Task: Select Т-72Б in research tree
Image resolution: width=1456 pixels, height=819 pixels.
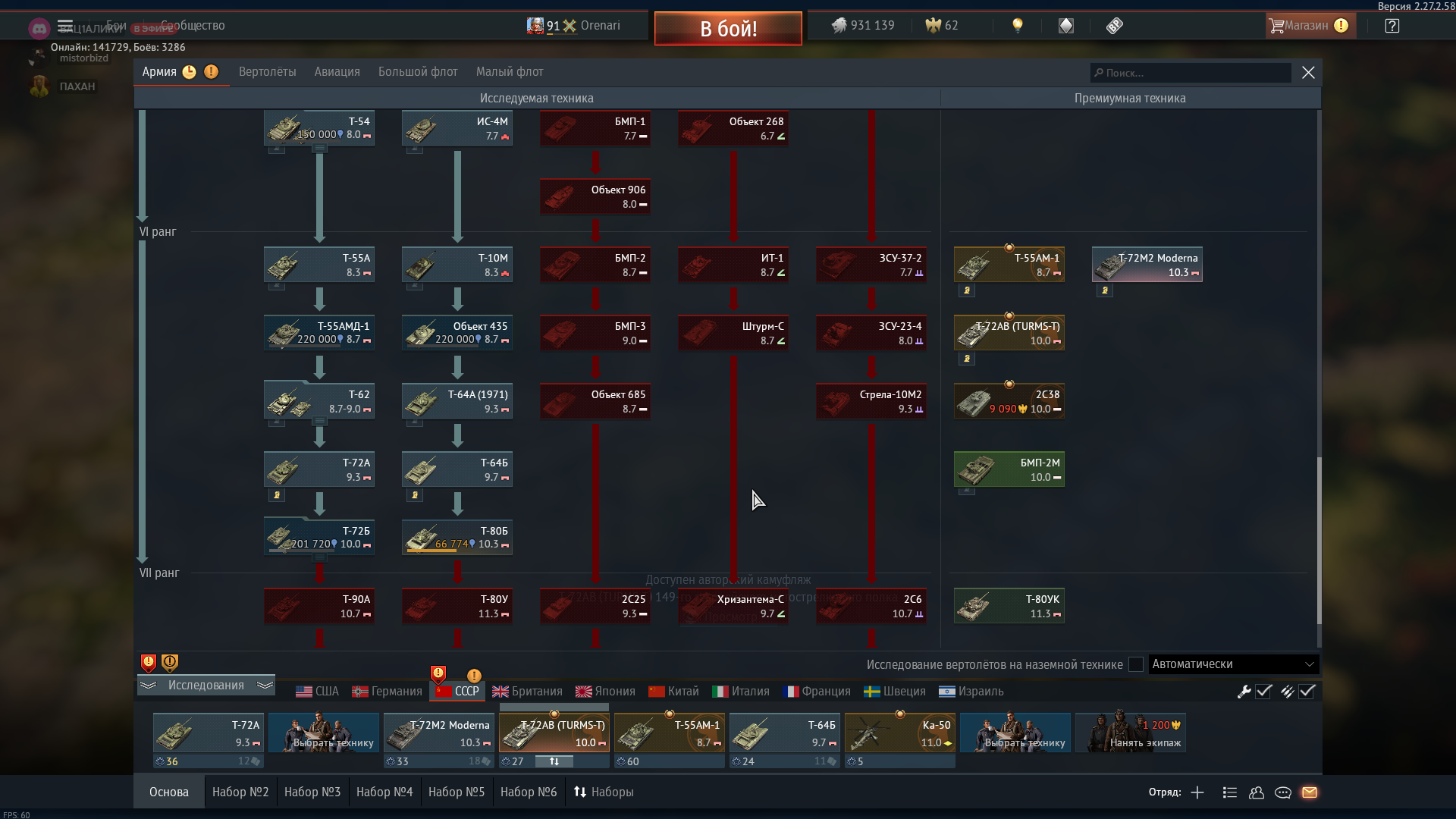Action: pyautogui.click(x=319, y=537)
